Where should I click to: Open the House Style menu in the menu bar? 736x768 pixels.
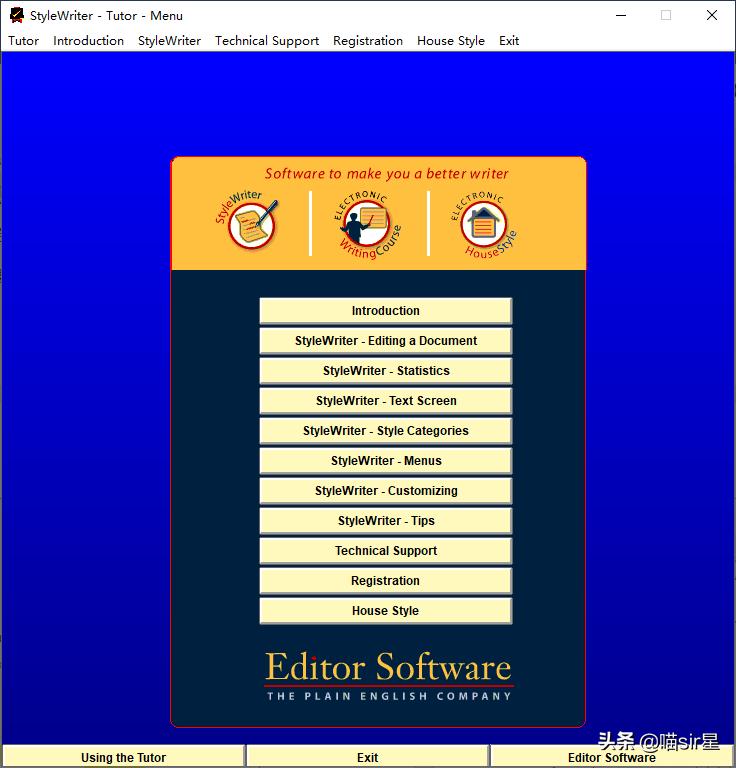(x=451, y=41)
